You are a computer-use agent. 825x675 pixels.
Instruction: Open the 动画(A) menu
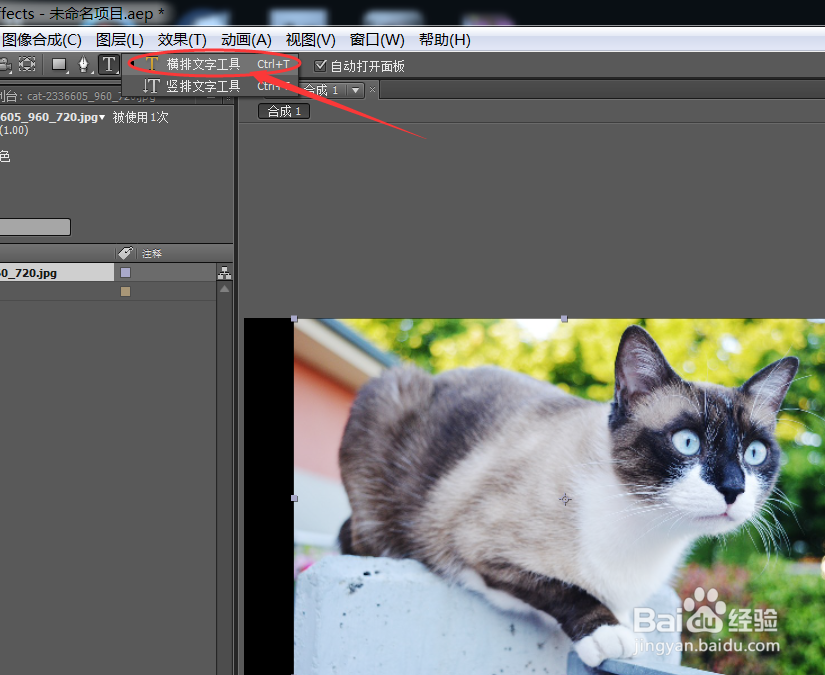pos(246,40)
